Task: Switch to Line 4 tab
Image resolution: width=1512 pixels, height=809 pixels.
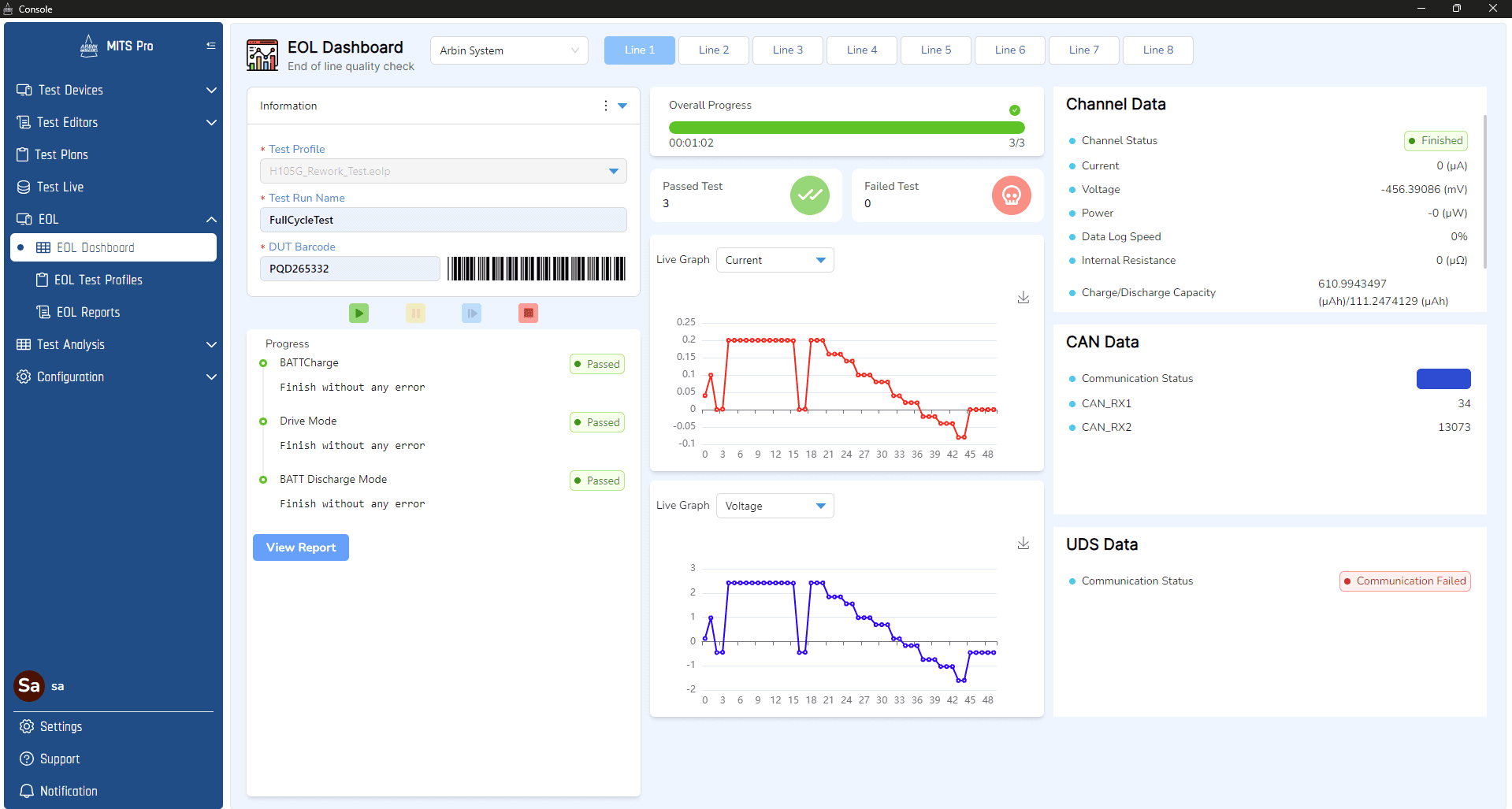Action: coord(862,50)
